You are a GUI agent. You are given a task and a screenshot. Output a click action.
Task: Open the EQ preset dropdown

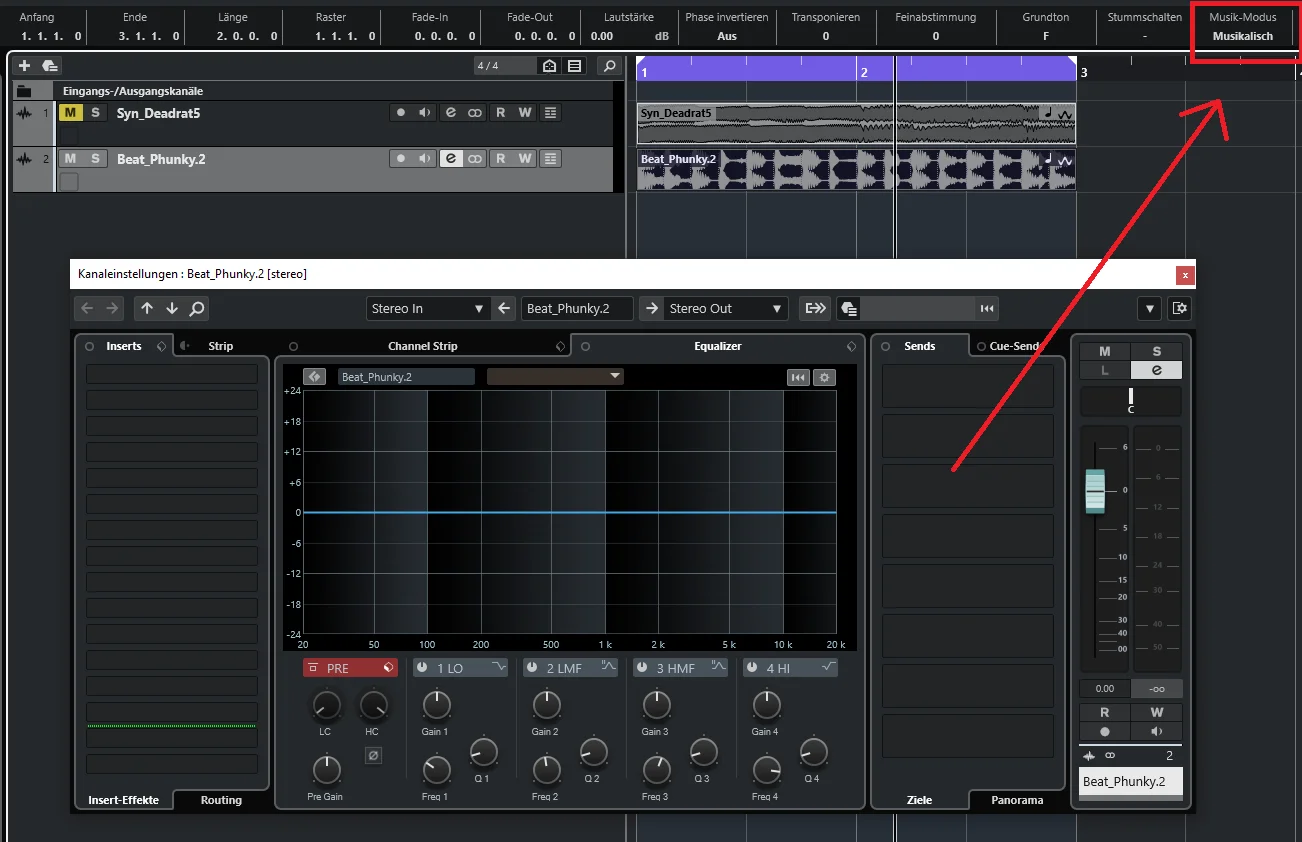coord(555,377)
